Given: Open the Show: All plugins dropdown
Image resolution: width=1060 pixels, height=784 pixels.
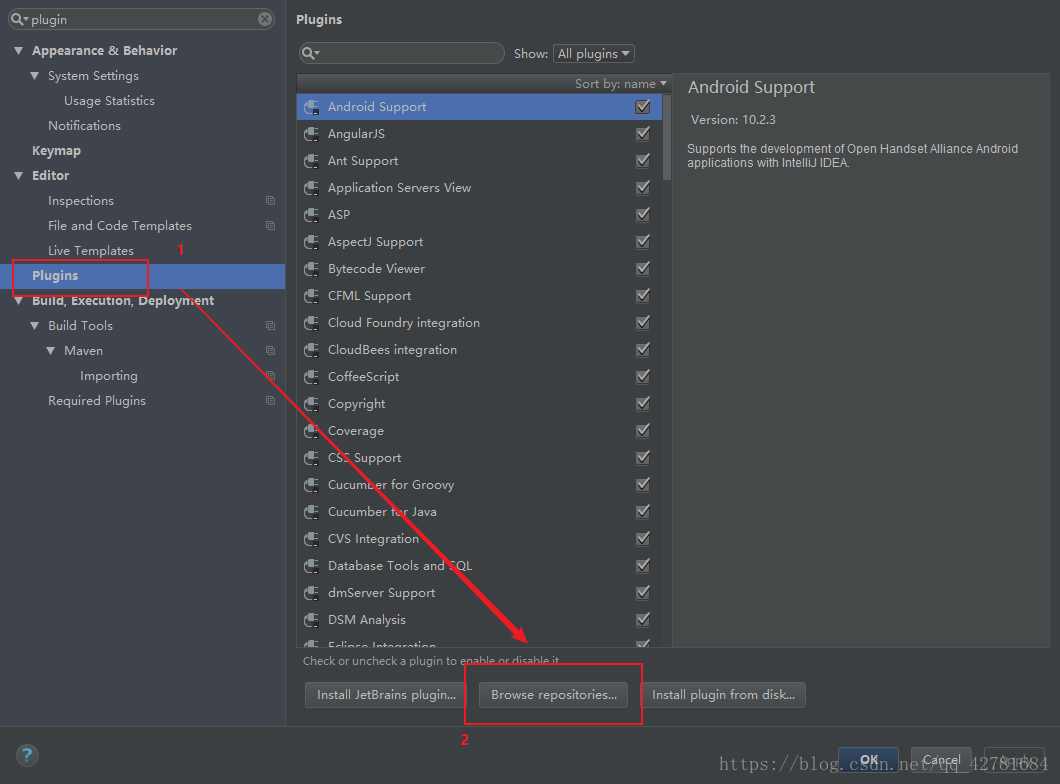Looking at the screenshot, I should point(594,53).
